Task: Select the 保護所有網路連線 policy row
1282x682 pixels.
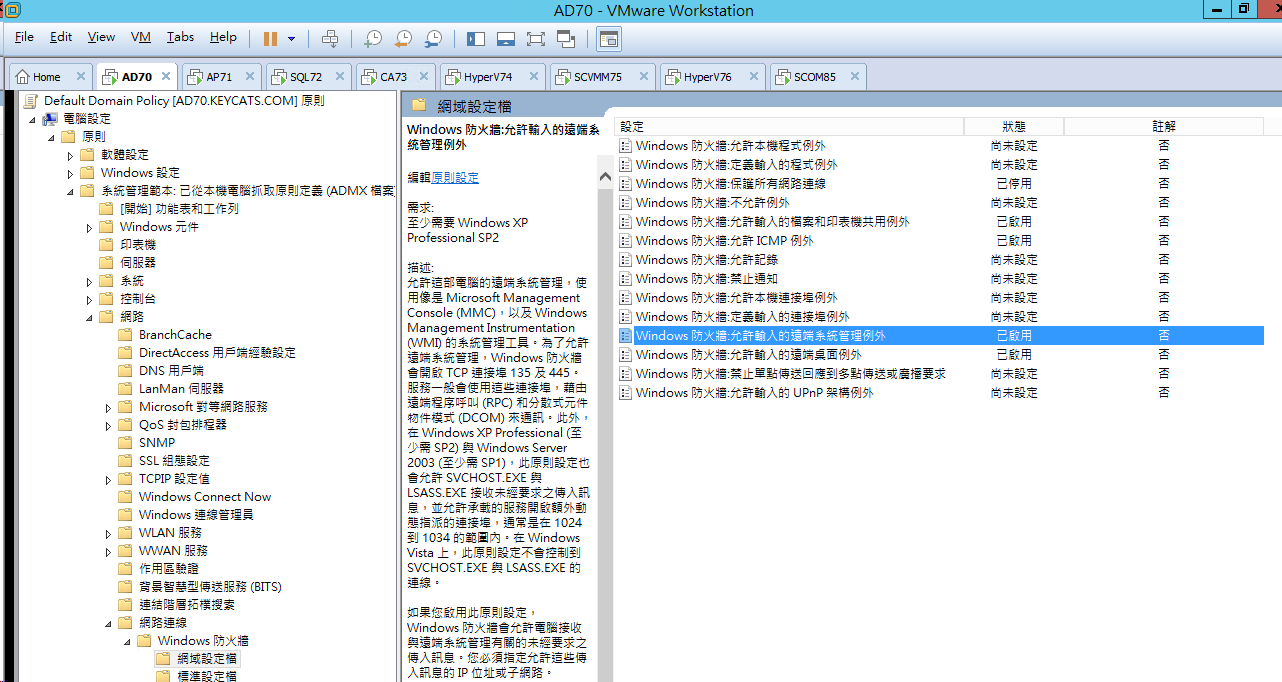Action: coord(940,184)
